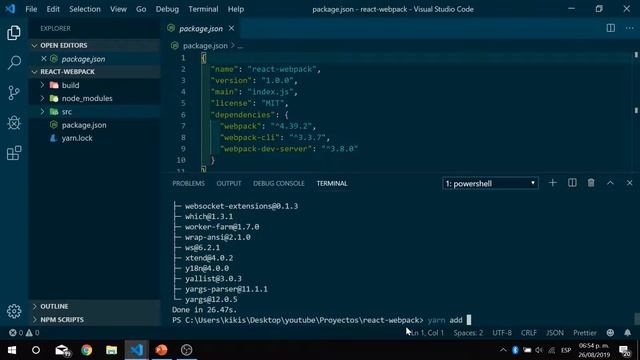The width and height of the screenshot is (640, 360).
Task: Expand the Outline section
Action: tap(95, 306)
